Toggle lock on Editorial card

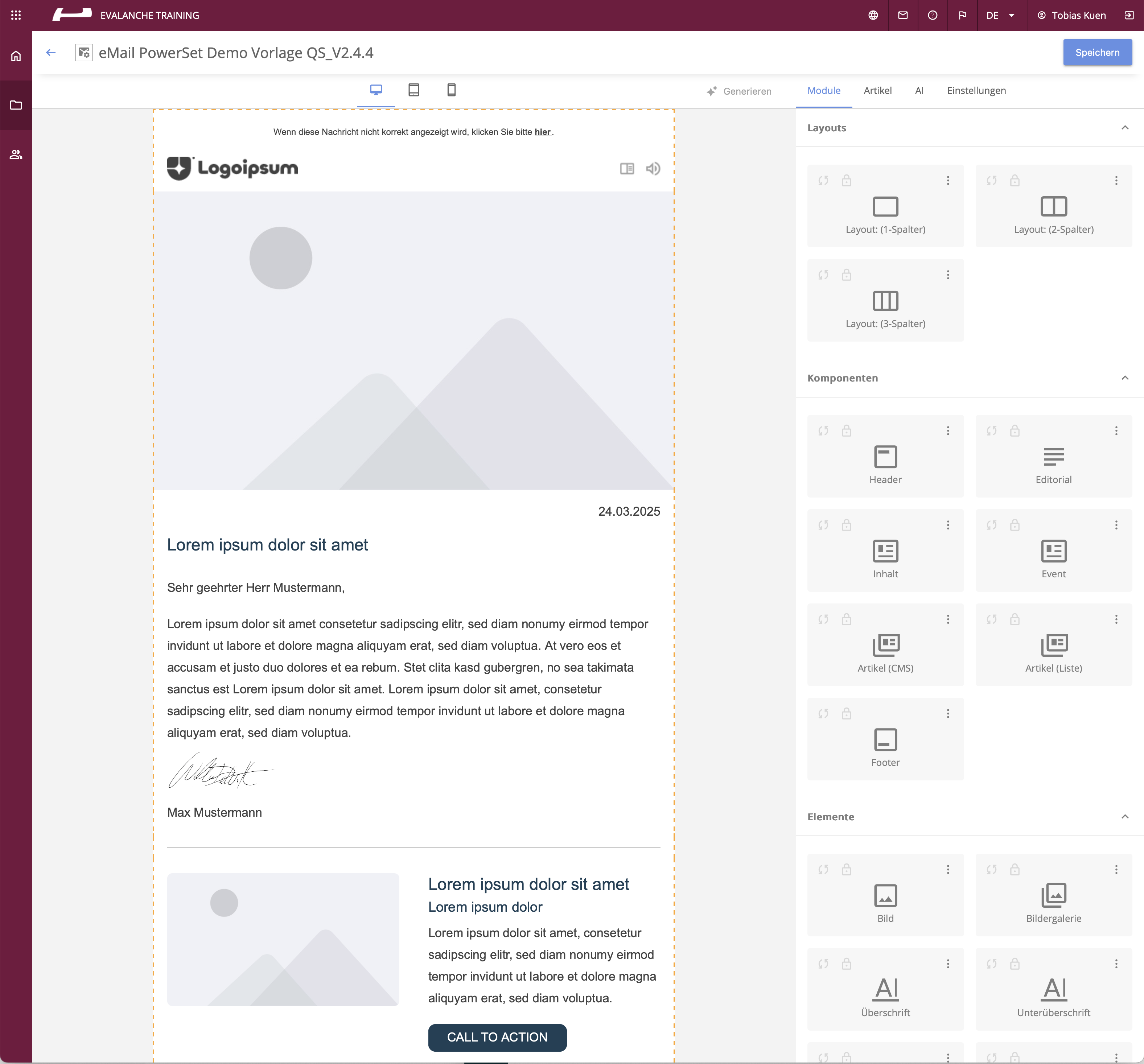[x=1015, y=431]
